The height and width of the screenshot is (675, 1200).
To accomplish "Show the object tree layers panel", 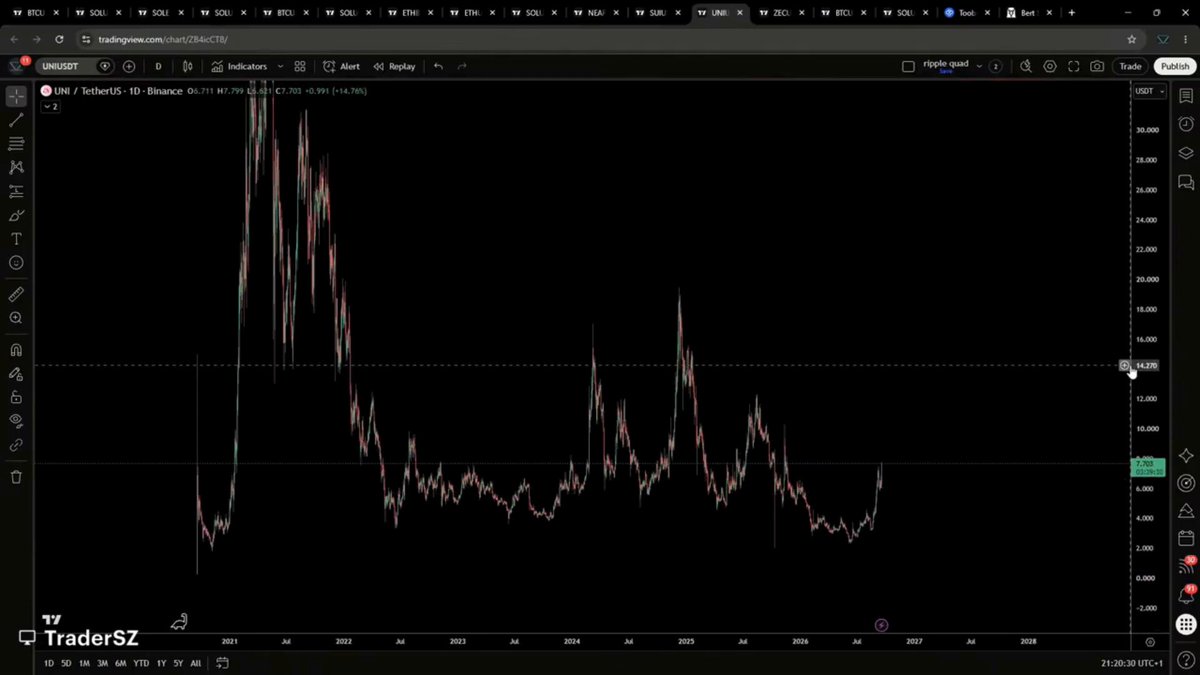I will 1186,153.
